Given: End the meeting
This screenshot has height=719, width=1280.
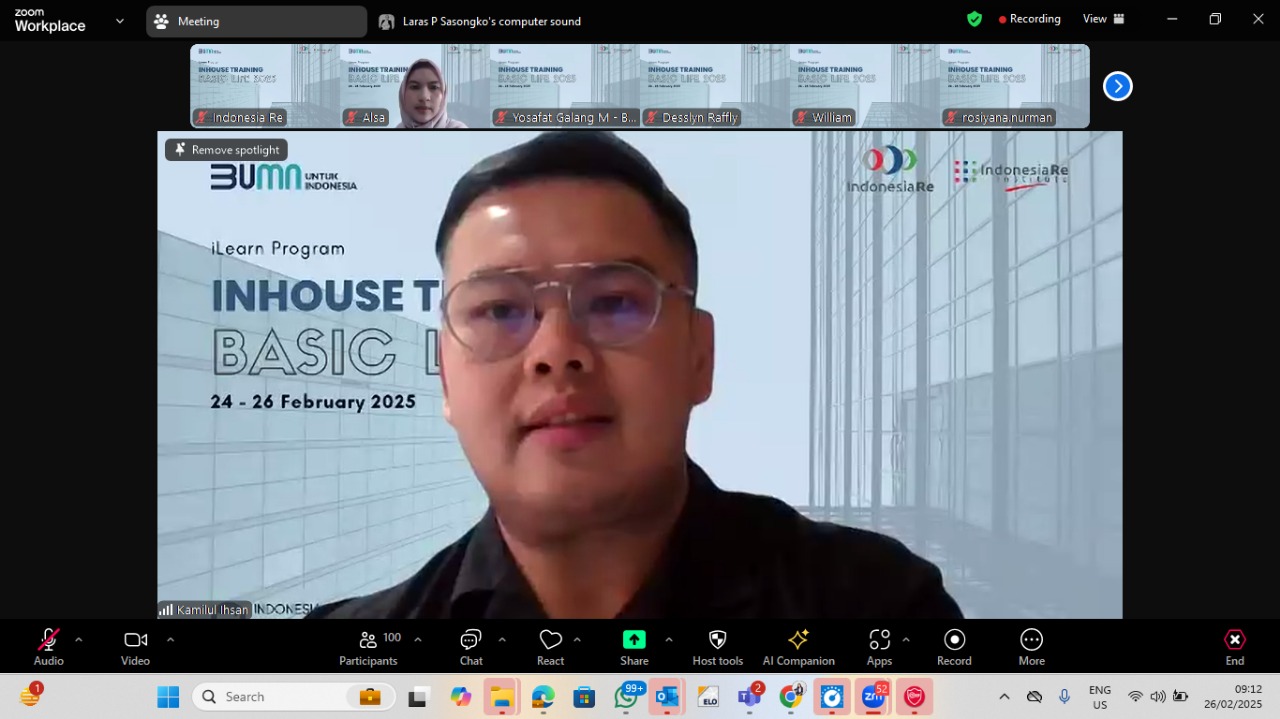Looking at the screenshot, I should 1235,647.
